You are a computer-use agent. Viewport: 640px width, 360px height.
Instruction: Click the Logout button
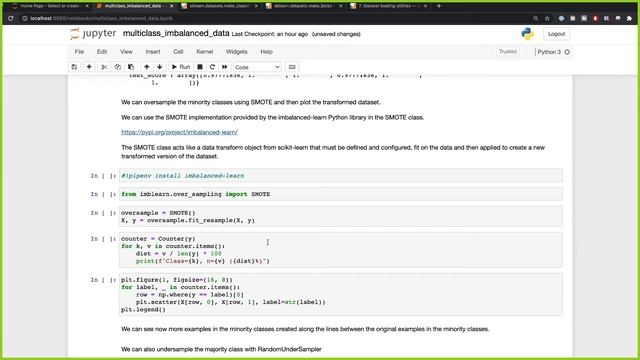click(556, 34)
